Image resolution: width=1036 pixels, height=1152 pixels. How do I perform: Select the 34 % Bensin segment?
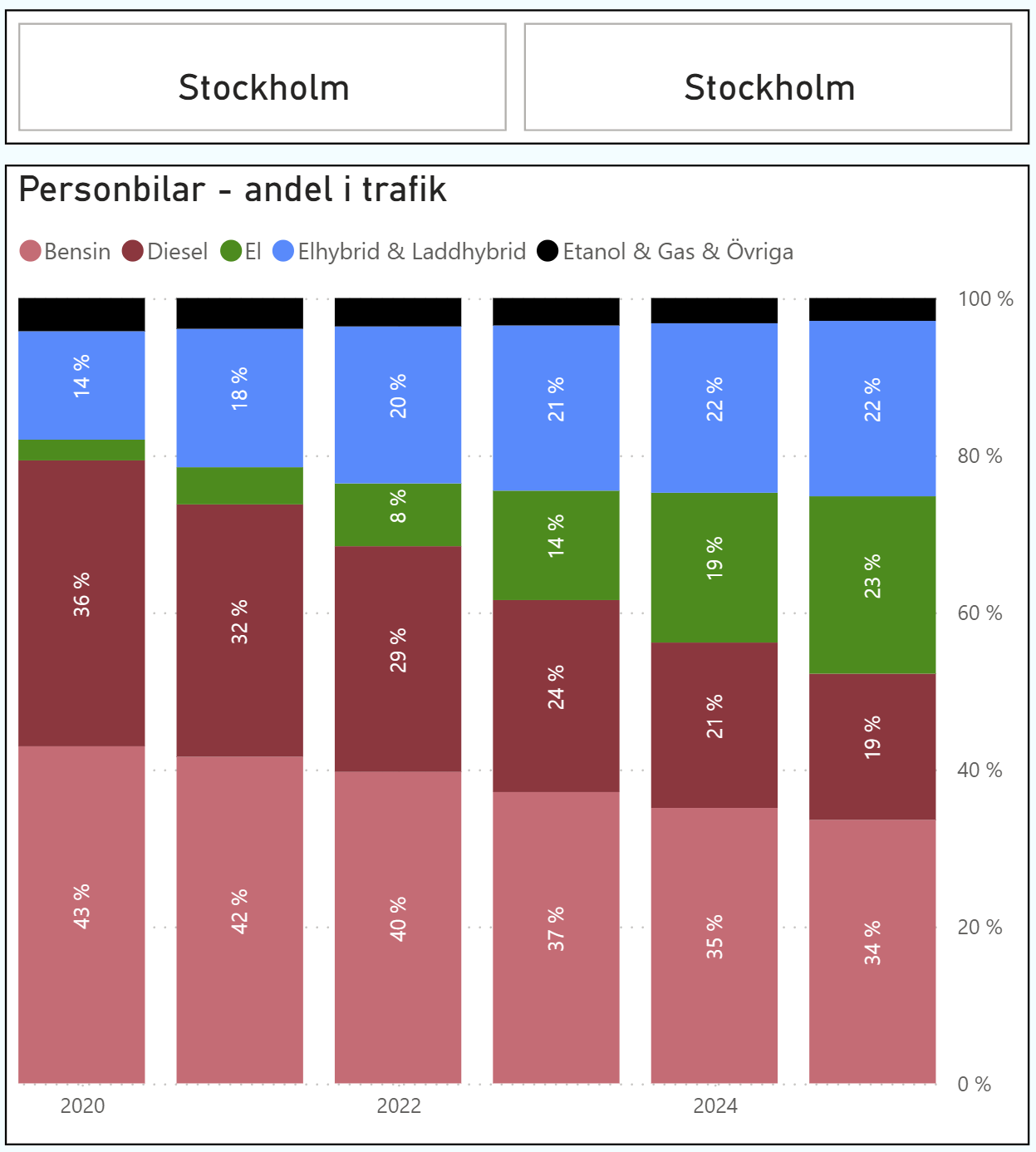(x=872, y=951)
